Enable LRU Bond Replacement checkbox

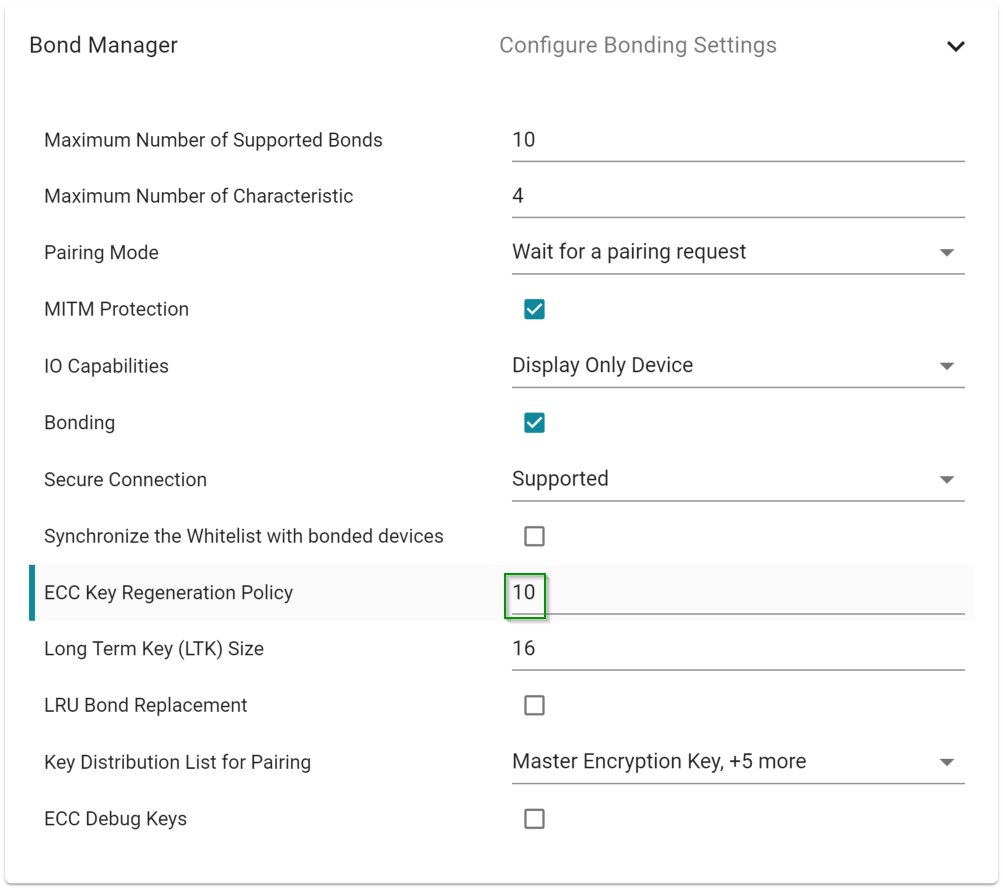tap(534, 706)
